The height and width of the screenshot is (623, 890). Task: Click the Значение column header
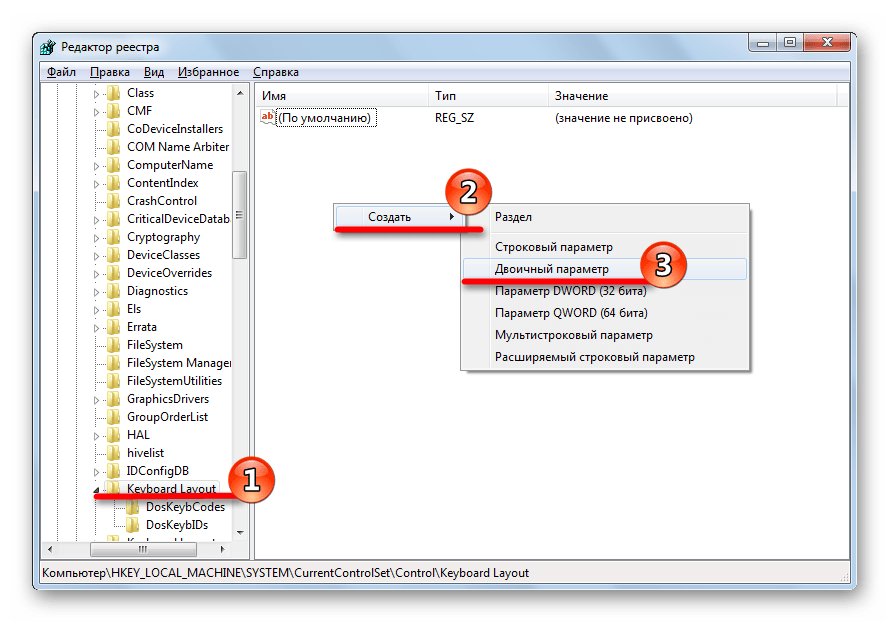[x=581, y=96]
